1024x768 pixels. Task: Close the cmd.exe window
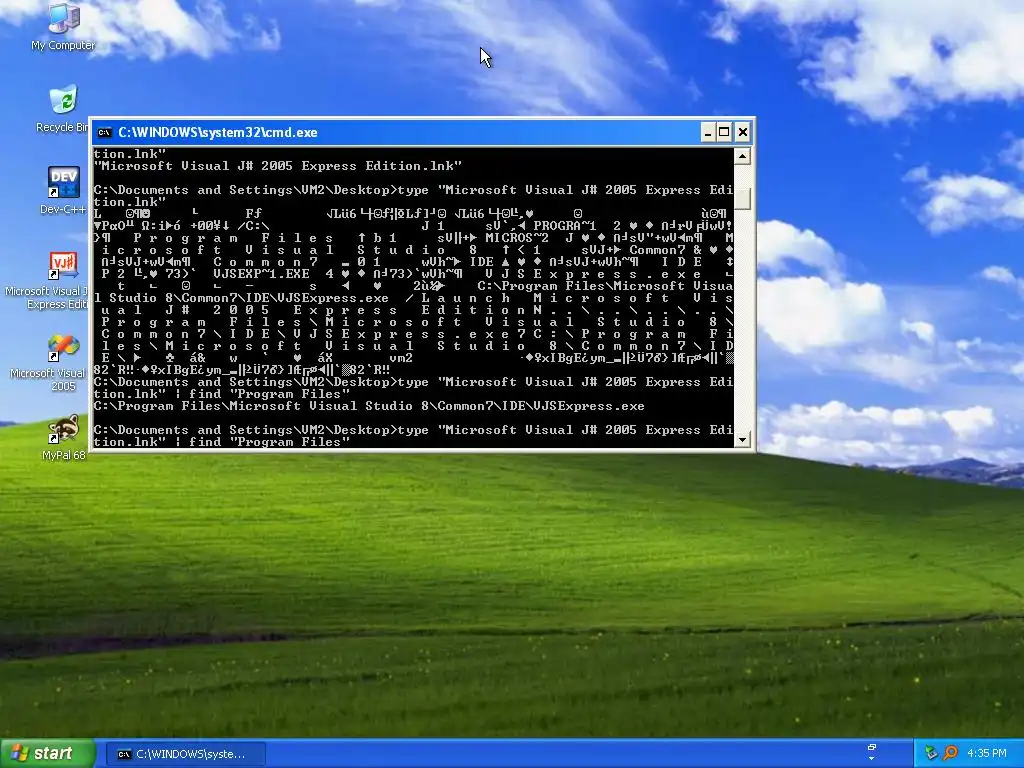[743, 133]
